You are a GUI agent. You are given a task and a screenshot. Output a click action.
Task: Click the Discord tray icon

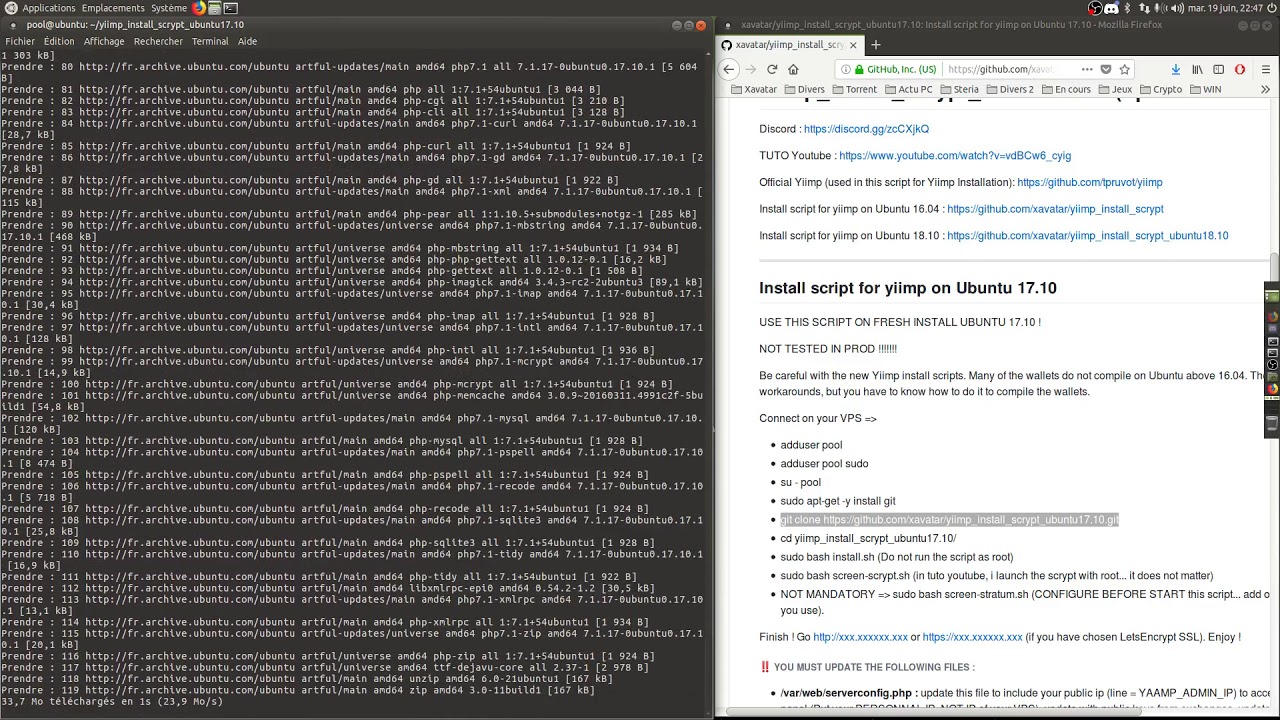(x=1111, y=8)
